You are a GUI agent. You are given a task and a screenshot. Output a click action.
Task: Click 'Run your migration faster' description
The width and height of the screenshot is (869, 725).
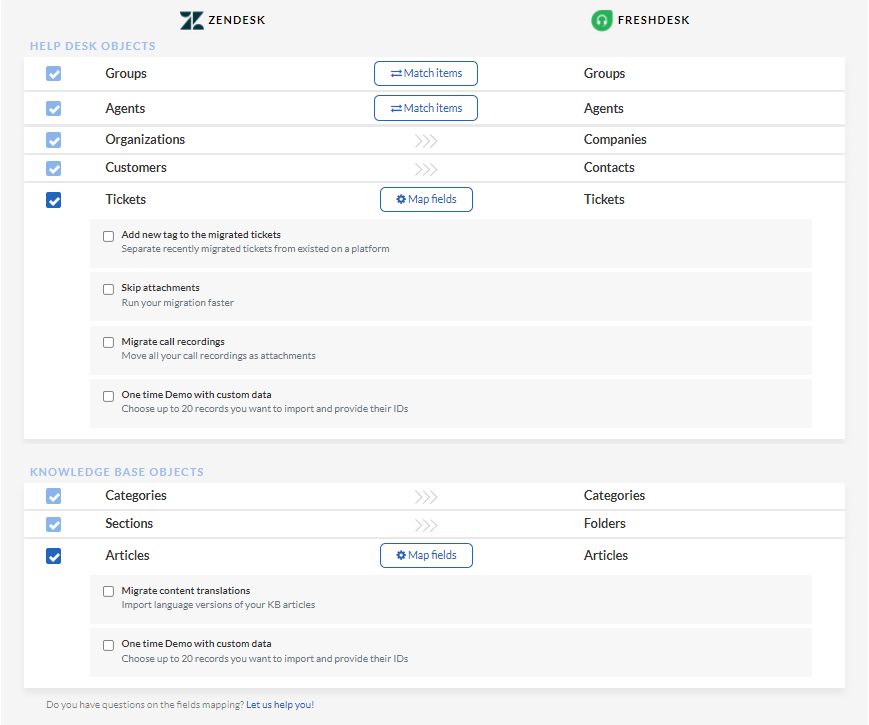177,303
